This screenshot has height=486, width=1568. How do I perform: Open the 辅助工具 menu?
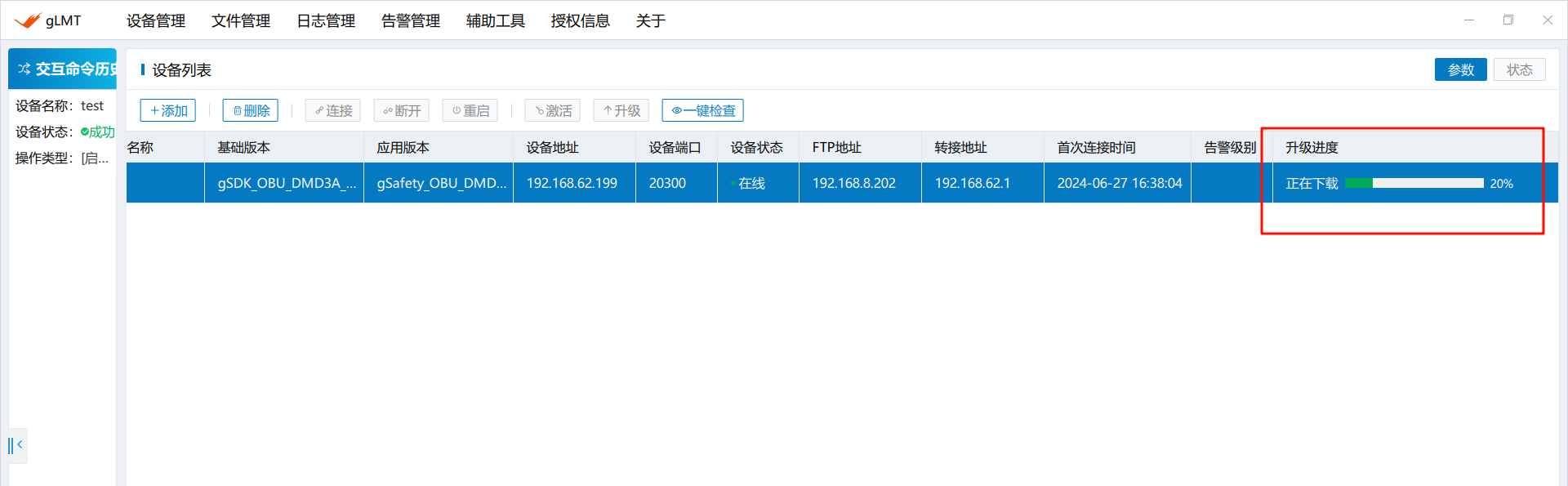tap(496, 20)
